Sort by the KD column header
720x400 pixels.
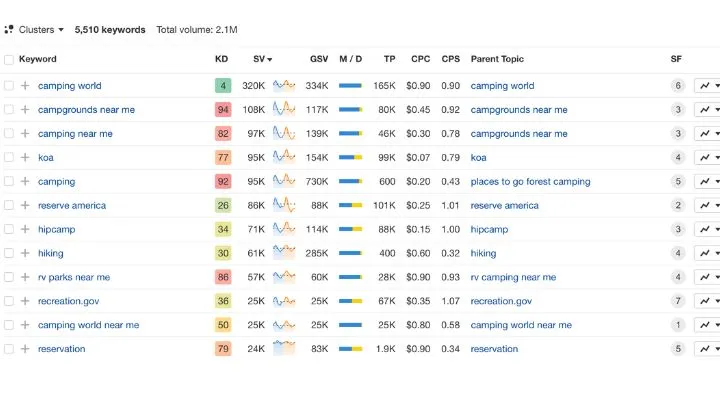pos(221,59)
